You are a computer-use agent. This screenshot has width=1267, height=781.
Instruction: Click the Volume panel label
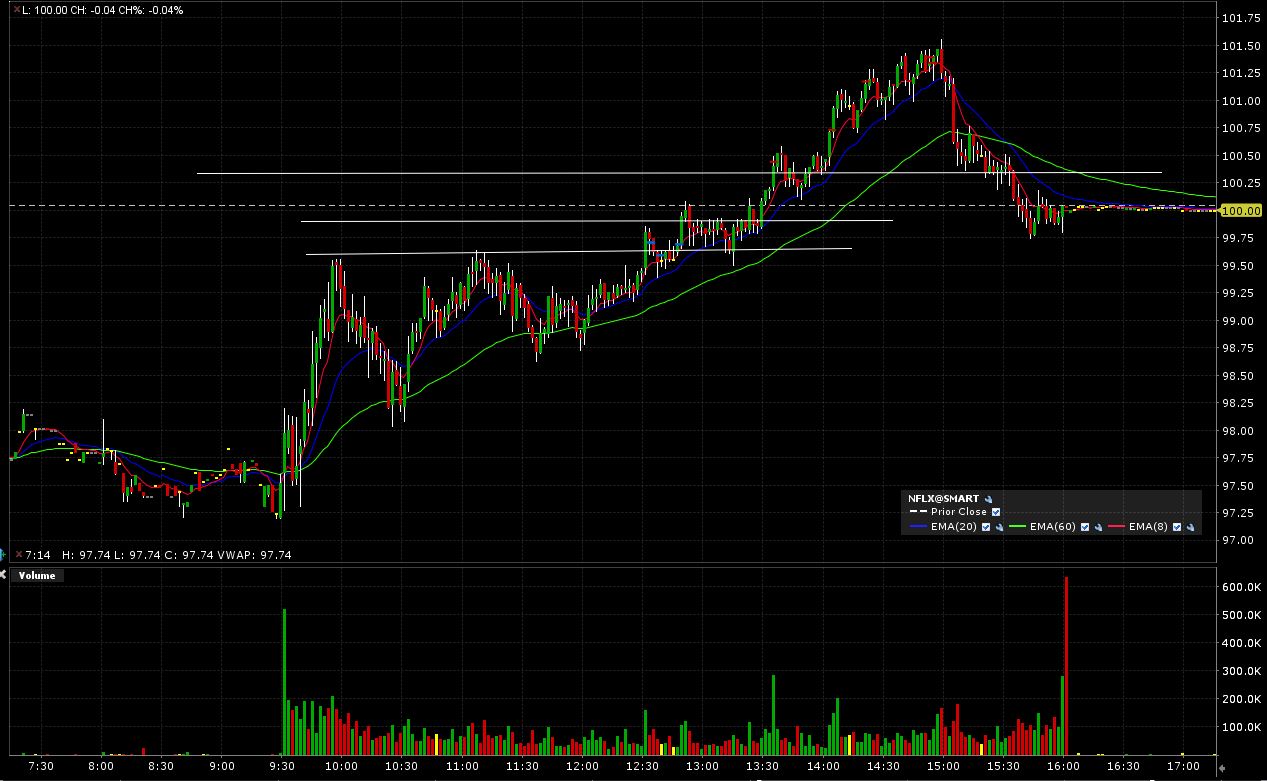click(x=37, y=576)
